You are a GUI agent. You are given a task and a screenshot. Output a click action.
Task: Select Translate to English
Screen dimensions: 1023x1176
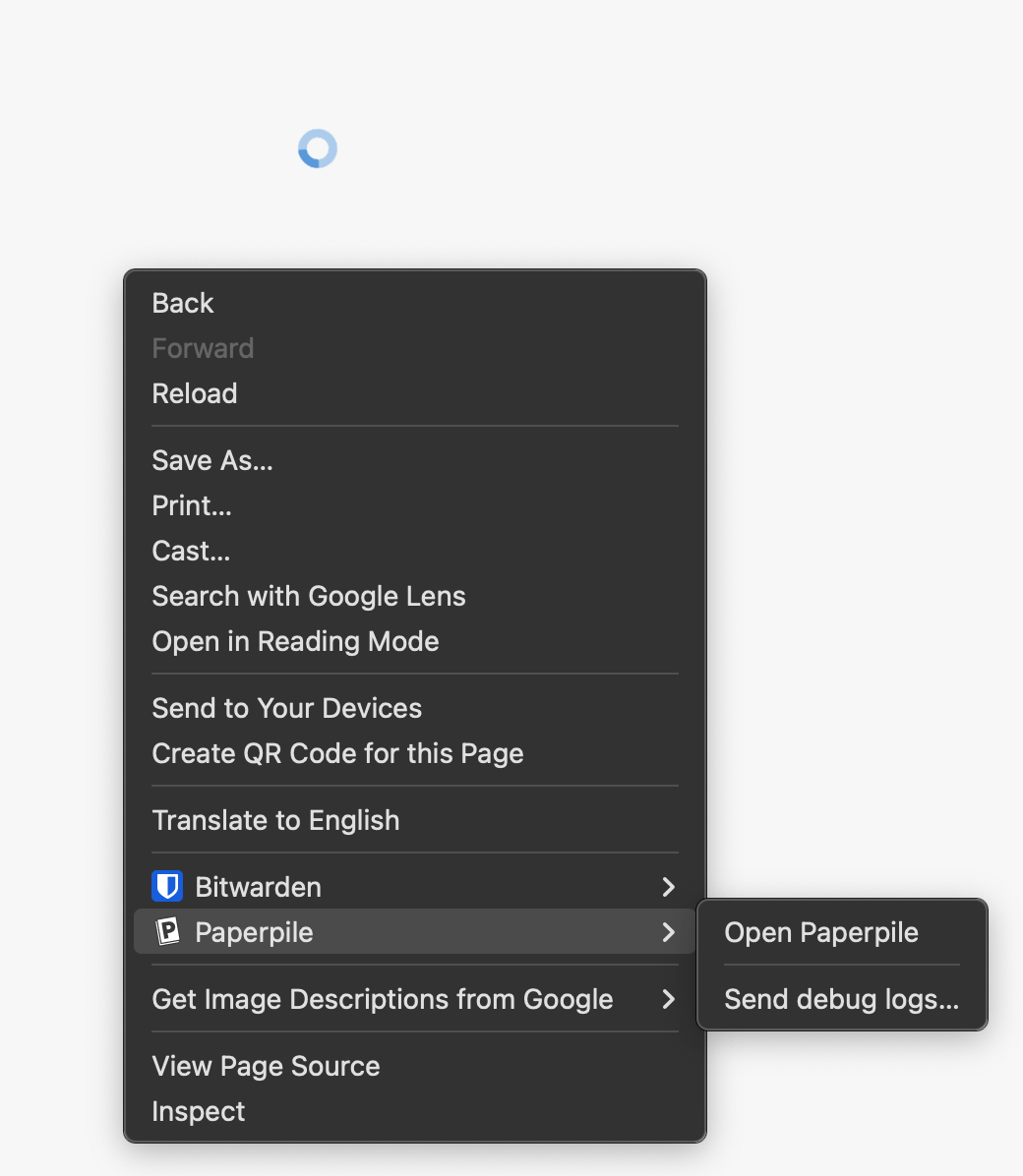[275, 820]
